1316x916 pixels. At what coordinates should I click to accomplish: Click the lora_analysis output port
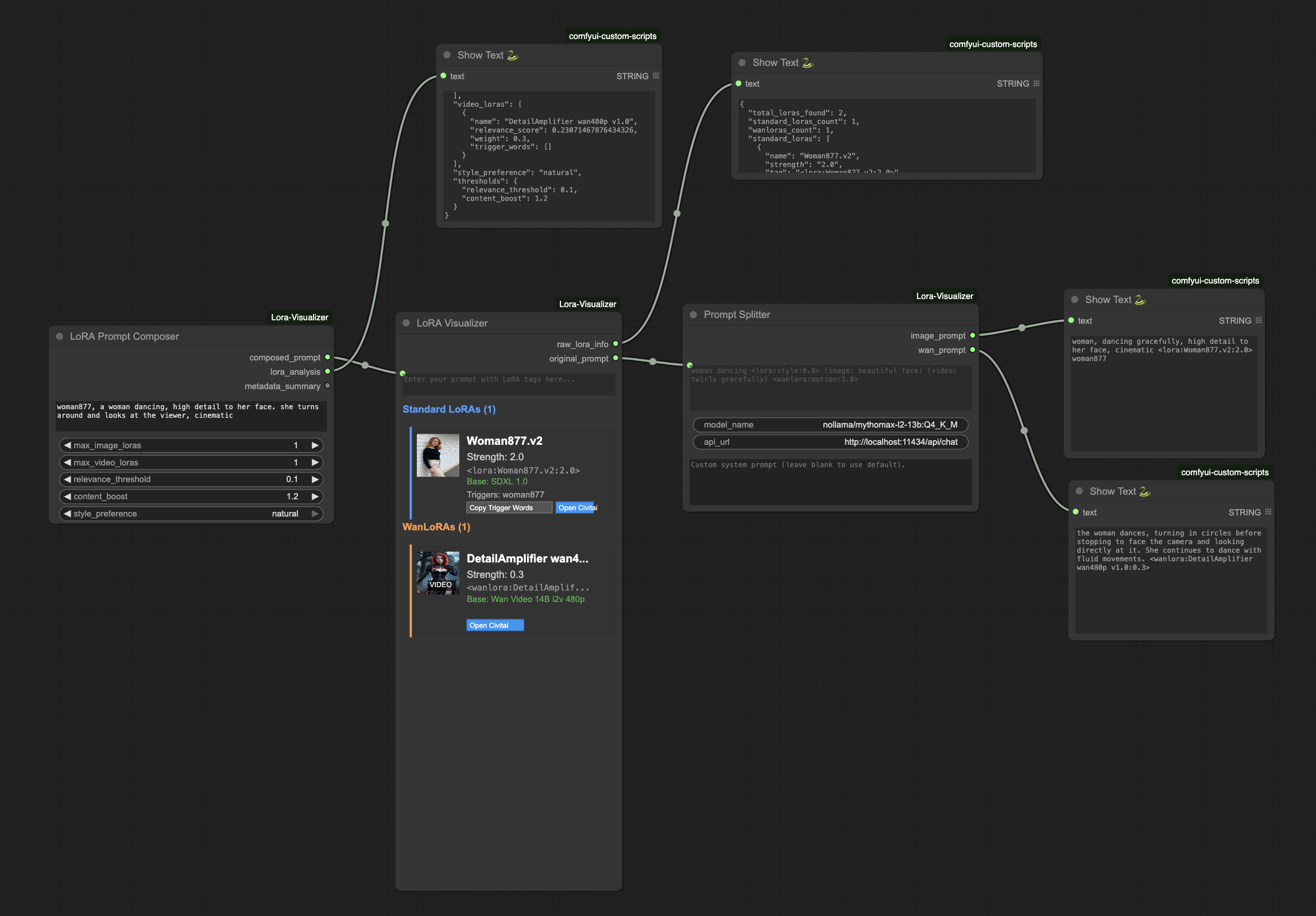(327, 371)
